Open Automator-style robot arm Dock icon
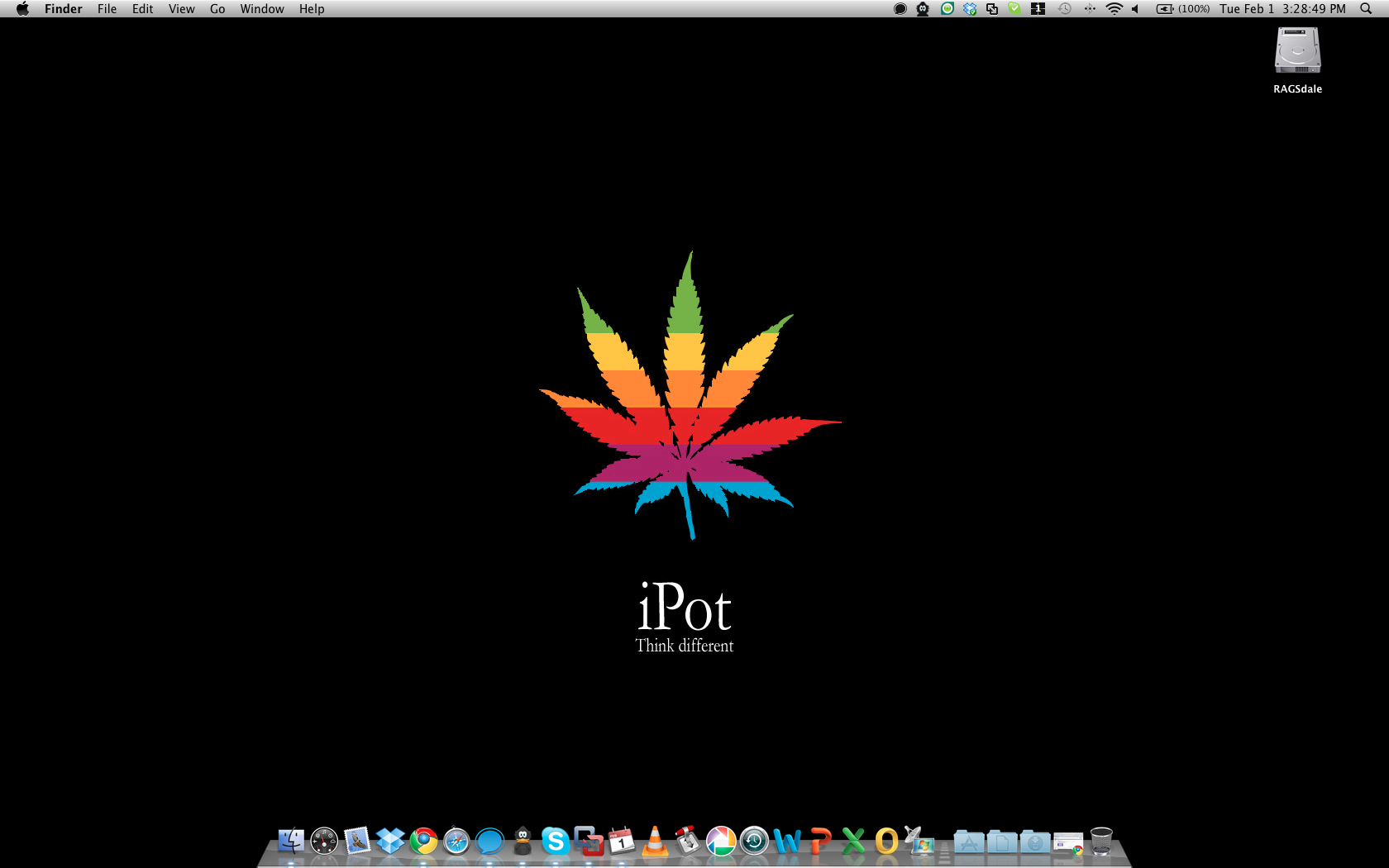The image size is (1389, 868). [x=688, y=842]
